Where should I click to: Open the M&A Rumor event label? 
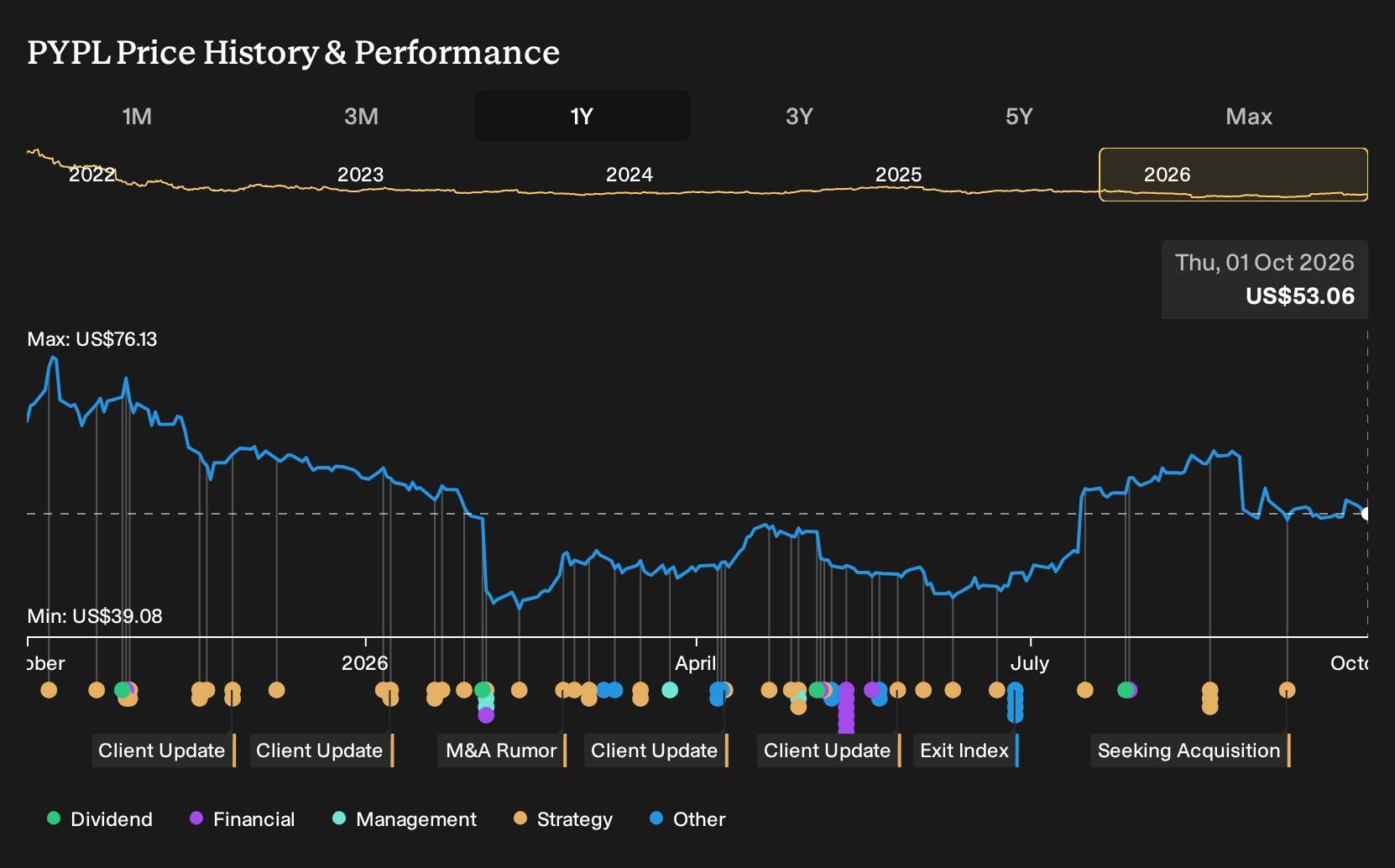point(502,750)
